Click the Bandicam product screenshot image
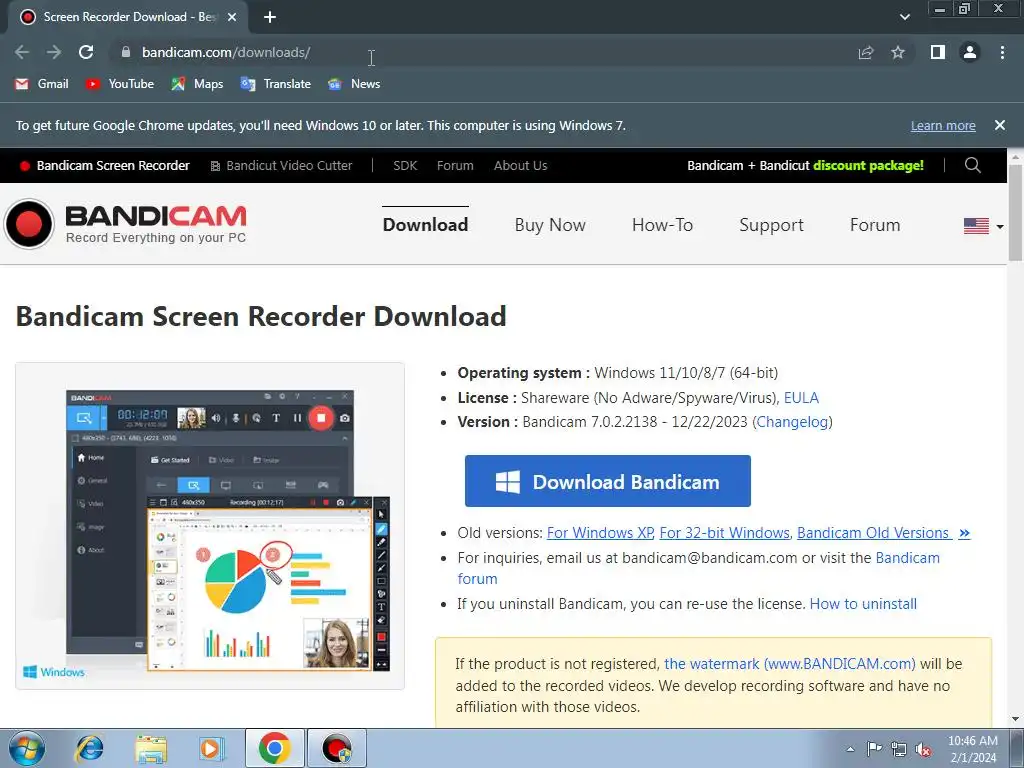Viewport: 1024px width, 768px height. pyautogui.click(x=210, y=526)
